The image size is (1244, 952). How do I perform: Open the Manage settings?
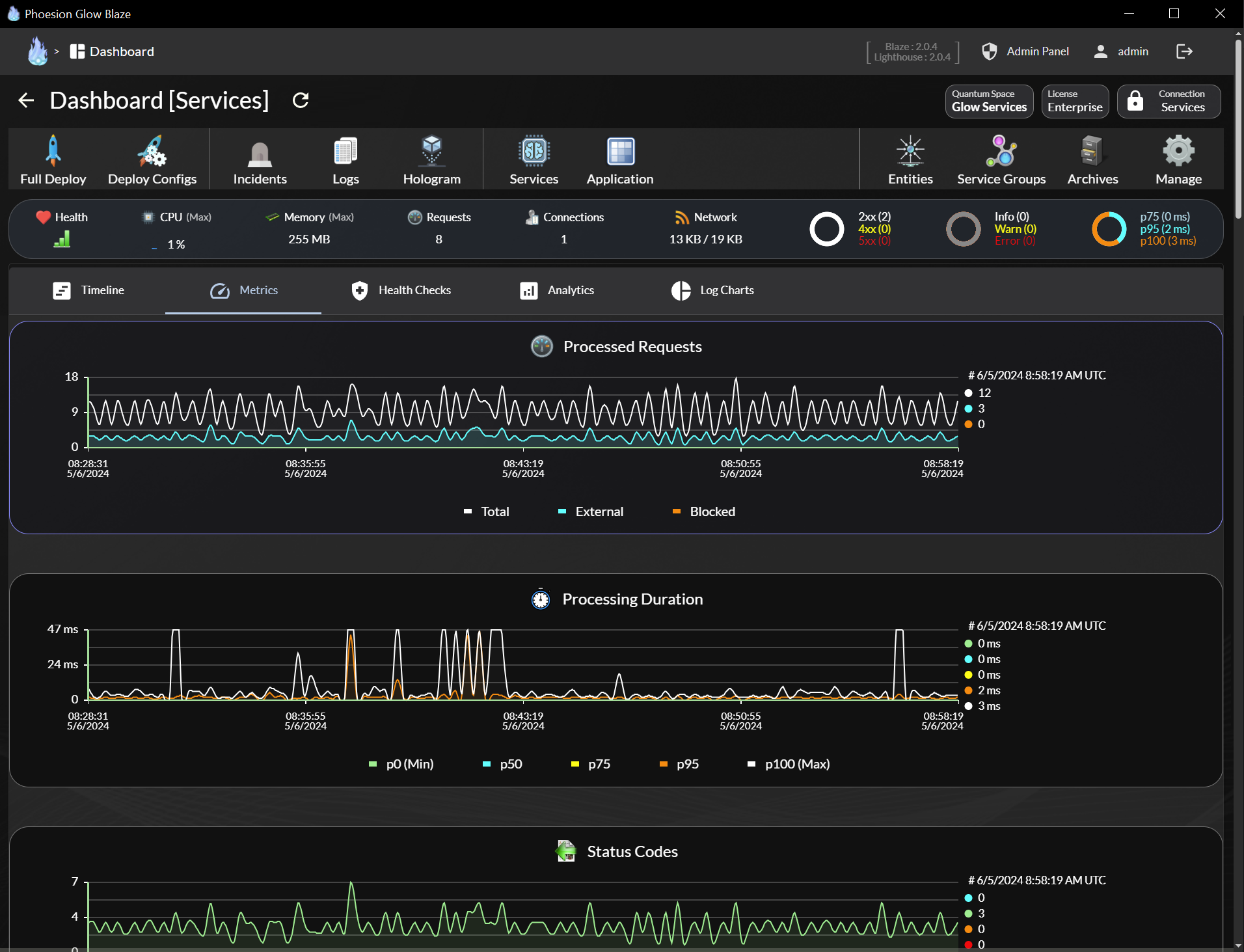(1178, 159)
